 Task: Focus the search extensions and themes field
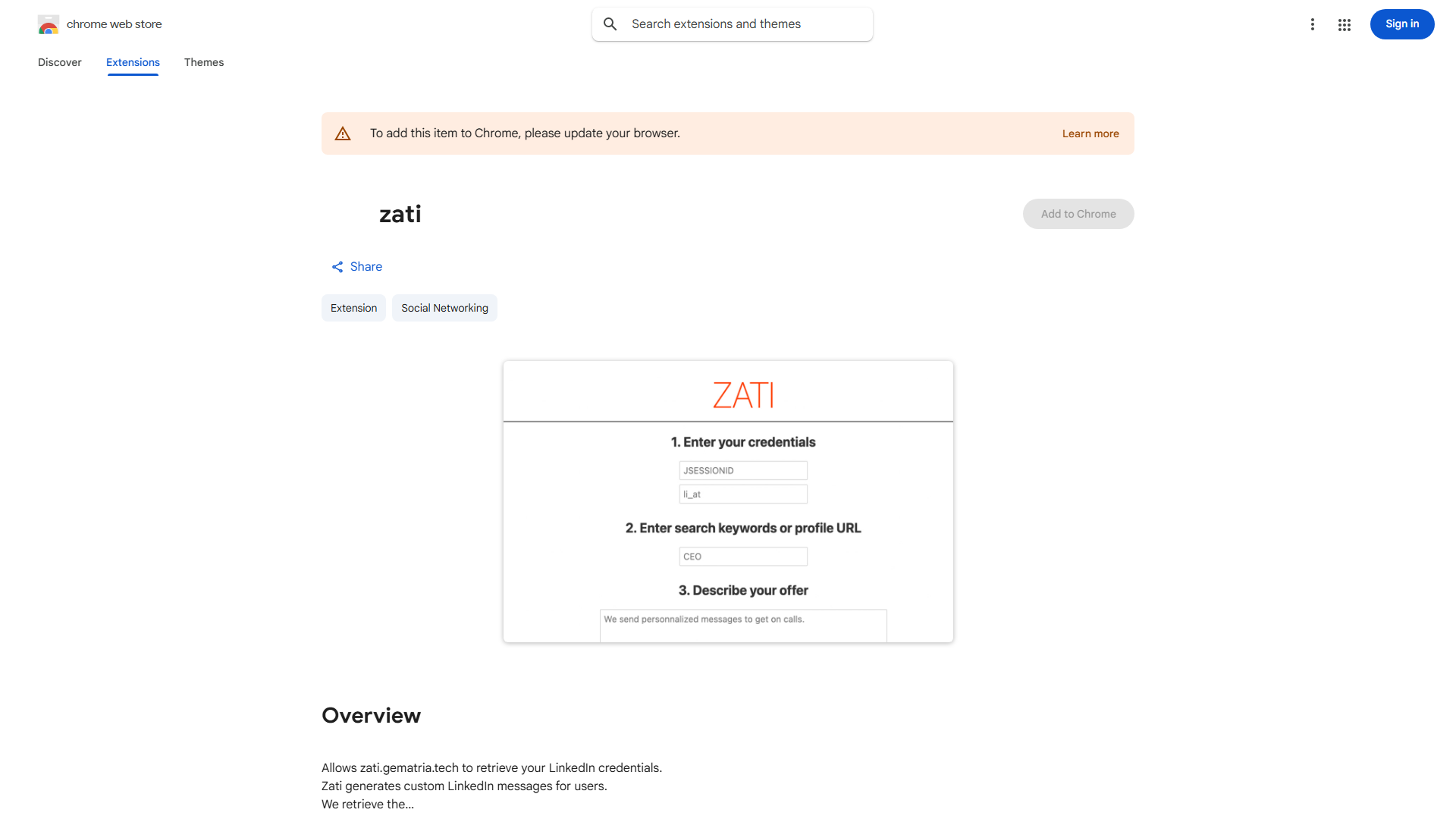point(732,24)
